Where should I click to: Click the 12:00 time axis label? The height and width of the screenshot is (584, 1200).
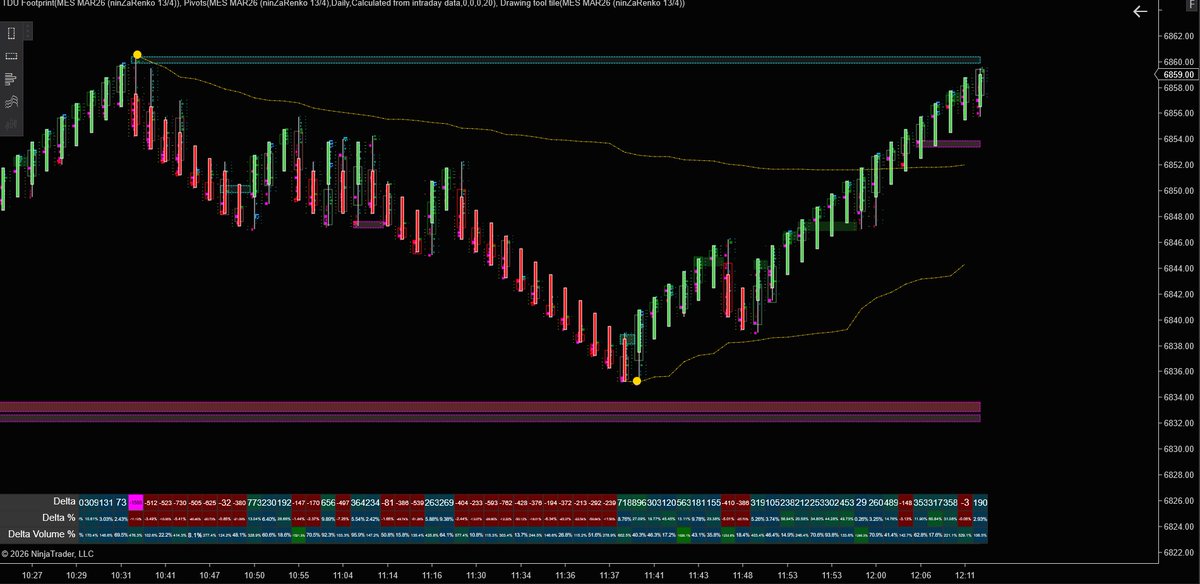(875, 576)
